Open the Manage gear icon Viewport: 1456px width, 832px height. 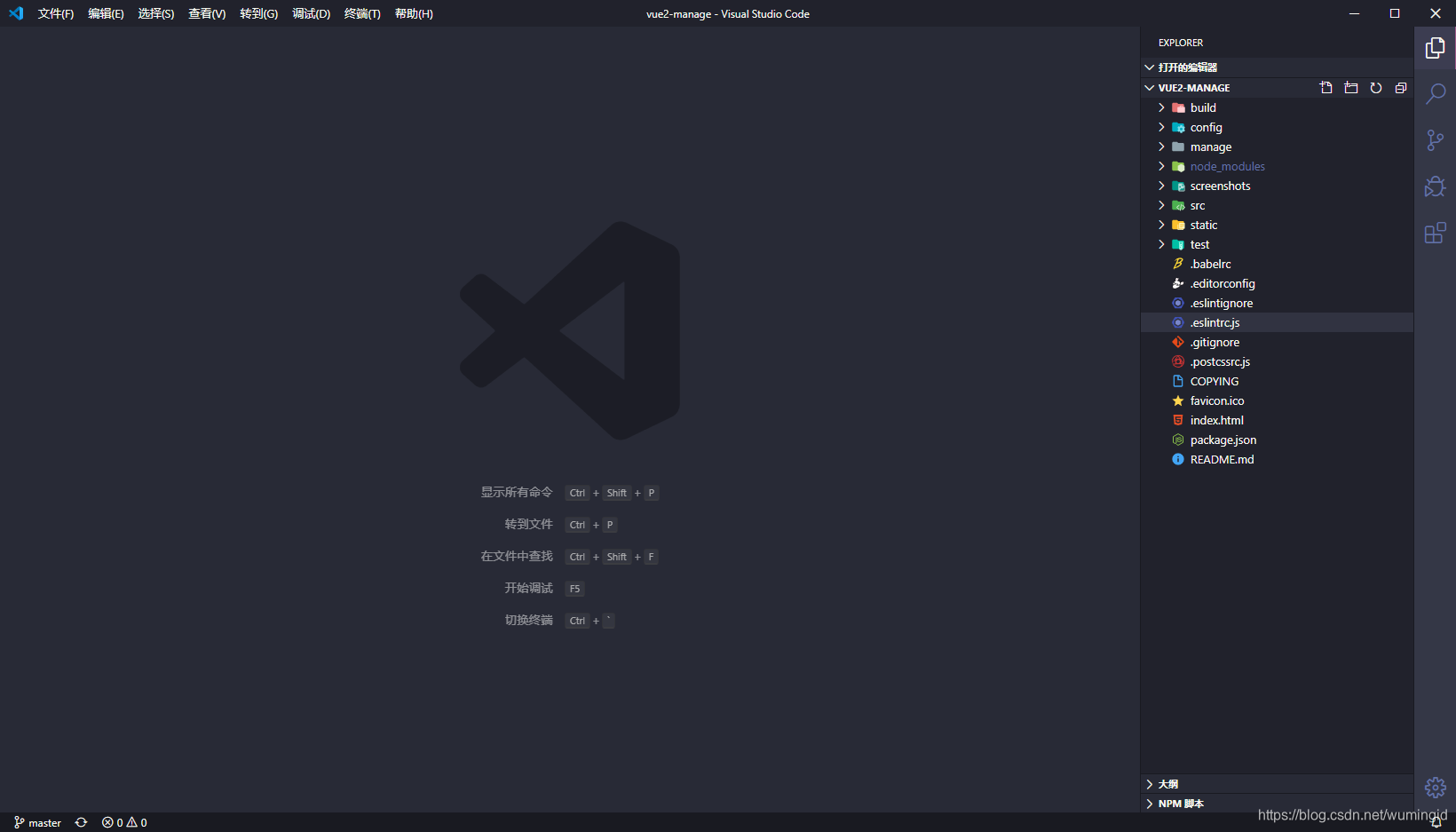click(1435, 788)
